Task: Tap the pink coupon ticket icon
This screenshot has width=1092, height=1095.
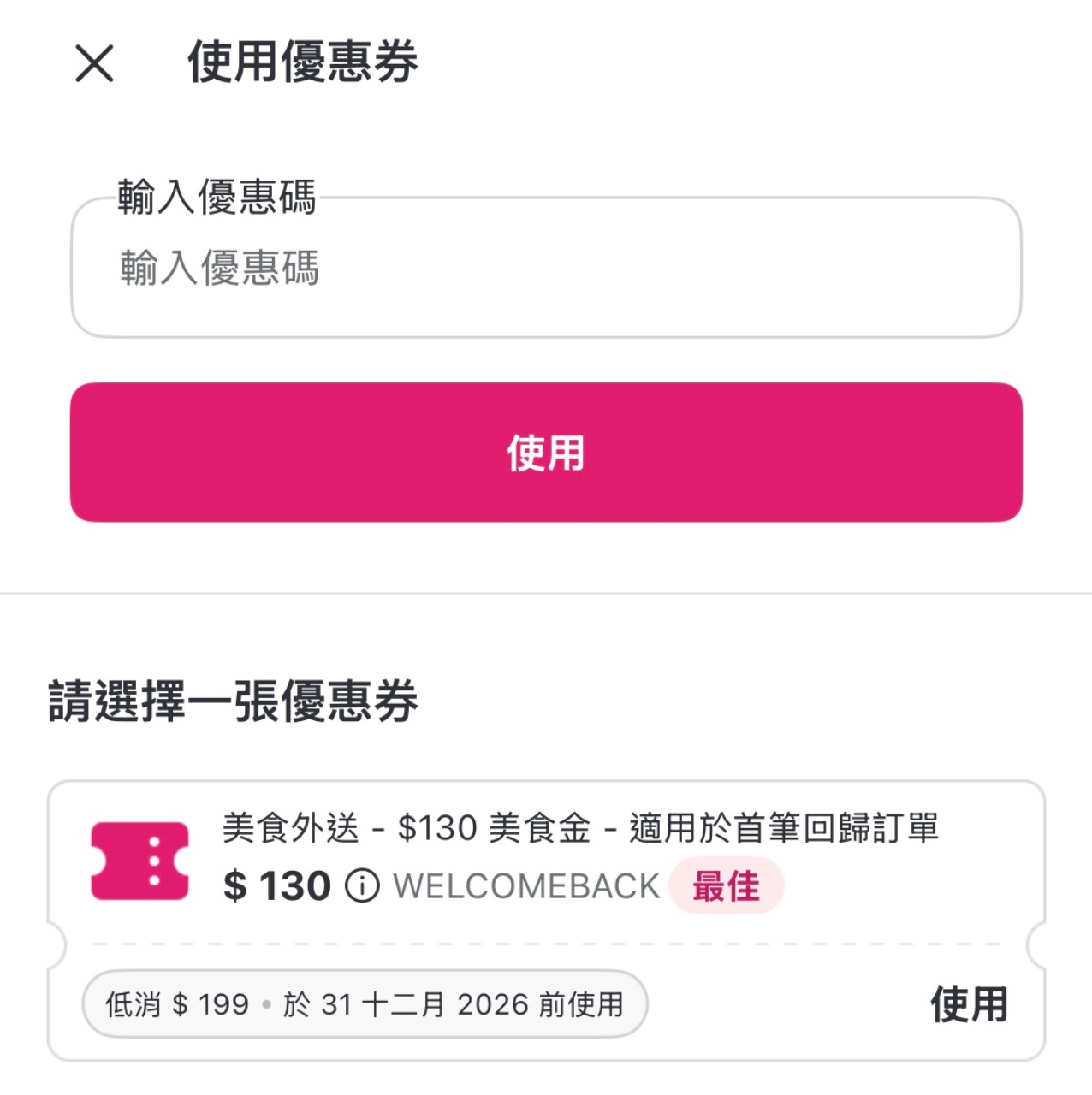Action: (x=139, y=861)
